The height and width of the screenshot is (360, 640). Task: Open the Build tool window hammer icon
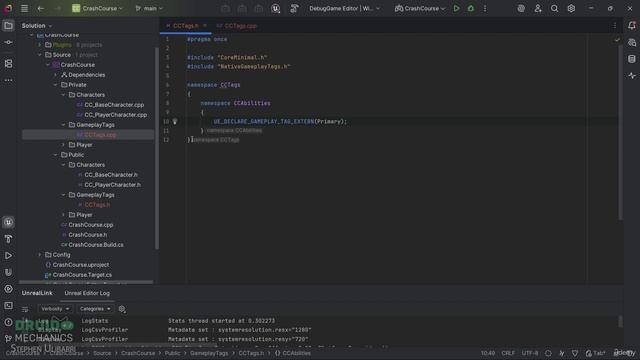[8, 239]
